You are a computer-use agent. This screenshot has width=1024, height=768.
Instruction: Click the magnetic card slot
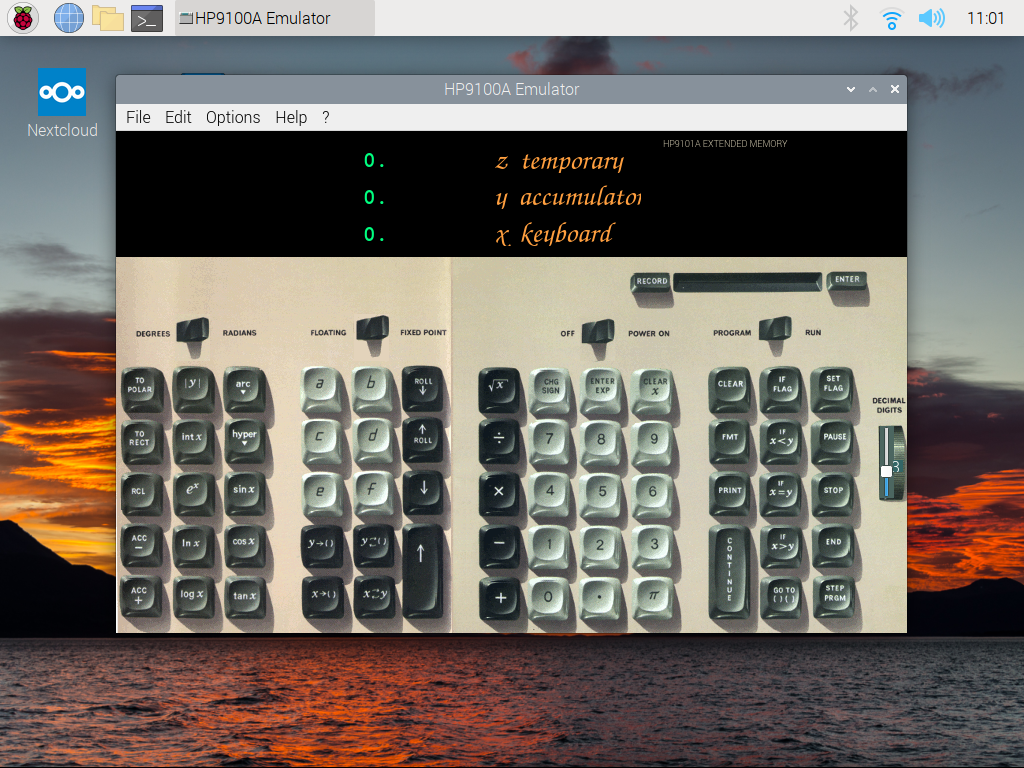748,281
